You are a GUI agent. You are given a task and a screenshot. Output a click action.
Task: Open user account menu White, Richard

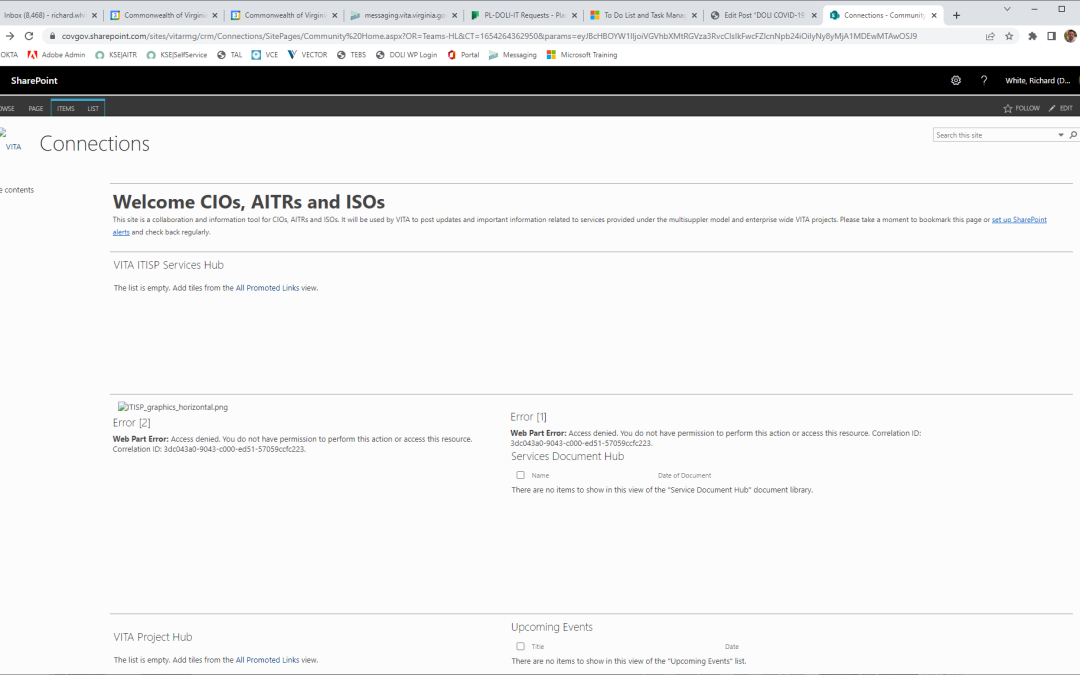(x=1038, y=80)
